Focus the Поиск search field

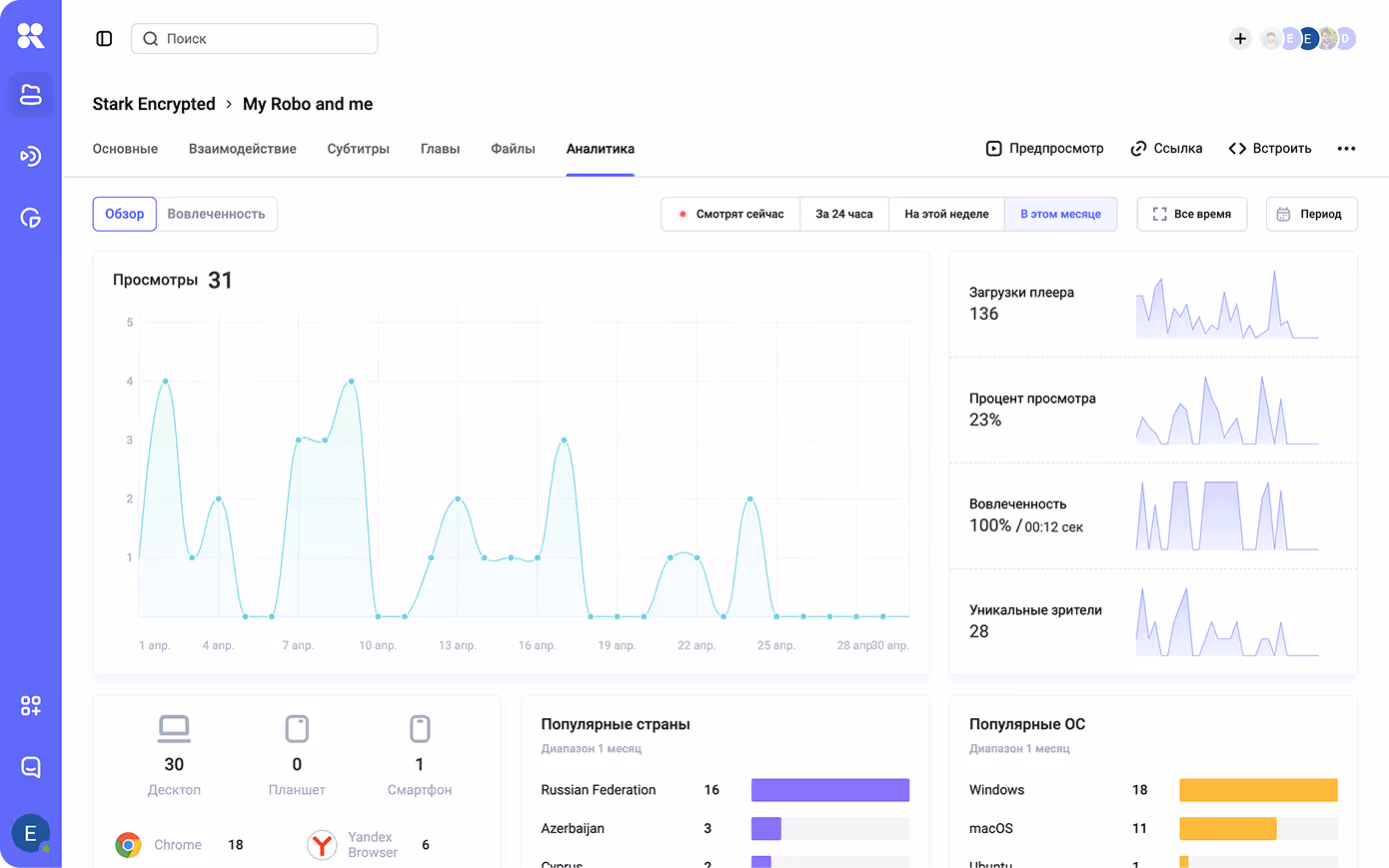pyautogui.click(x=255, y=39)
